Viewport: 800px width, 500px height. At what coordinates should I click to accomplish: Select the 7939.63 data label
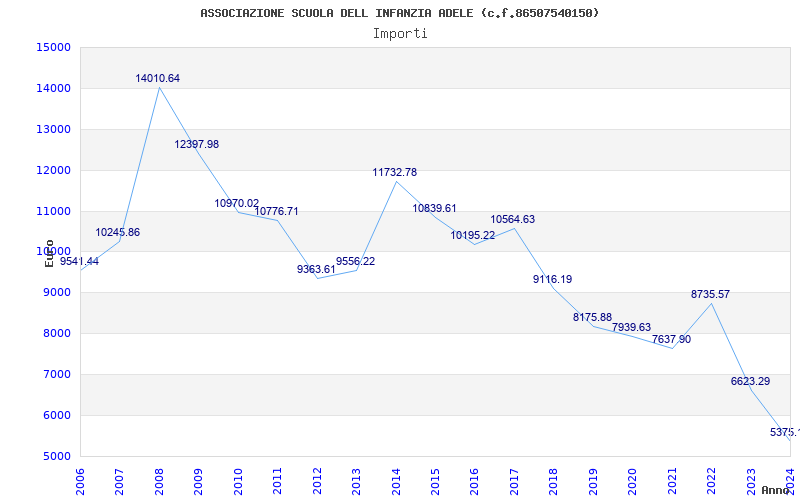tap(632, 328)
